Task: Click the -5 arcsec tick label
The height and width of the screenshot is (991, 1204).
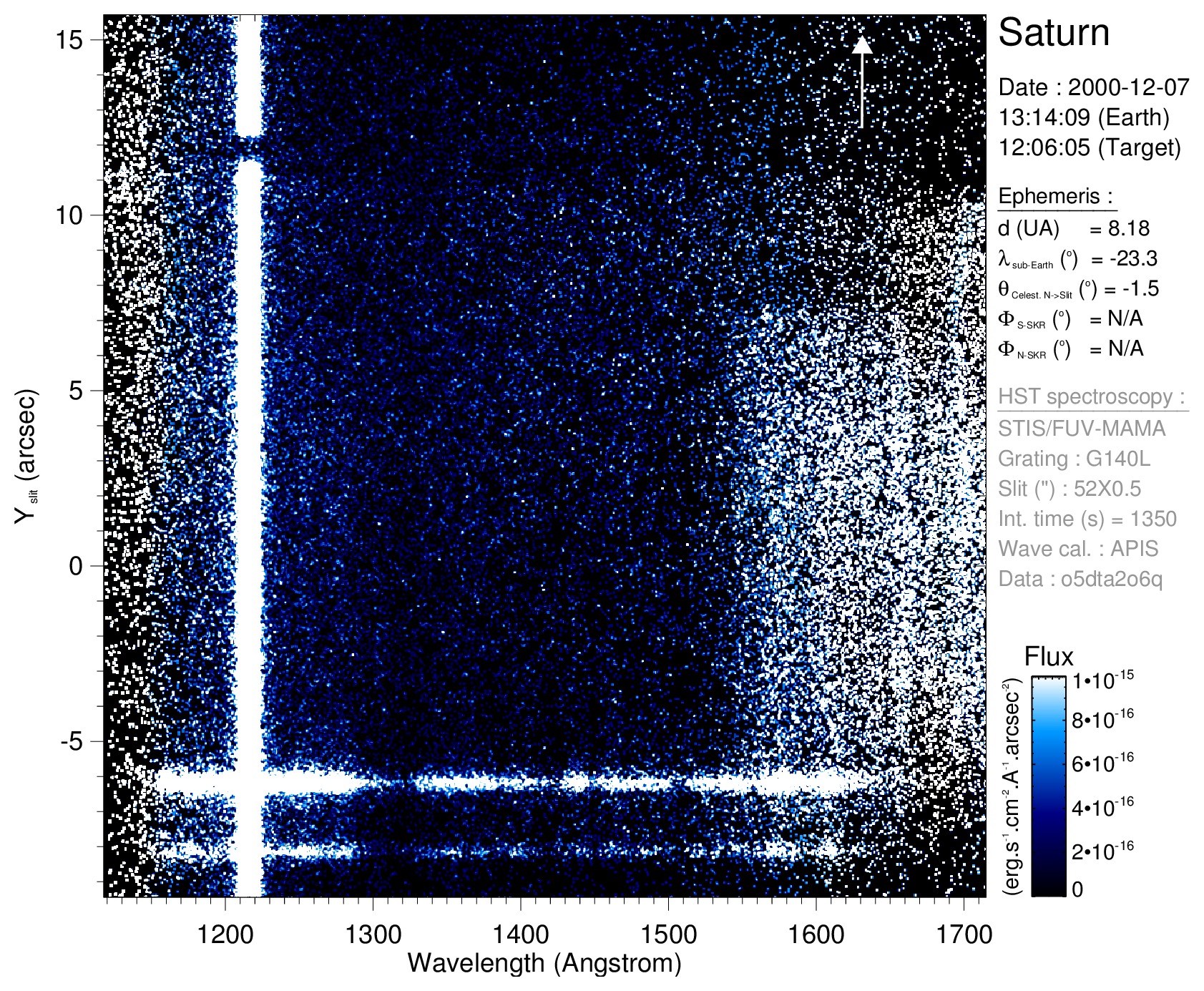Action: click(x=70, y=741)
